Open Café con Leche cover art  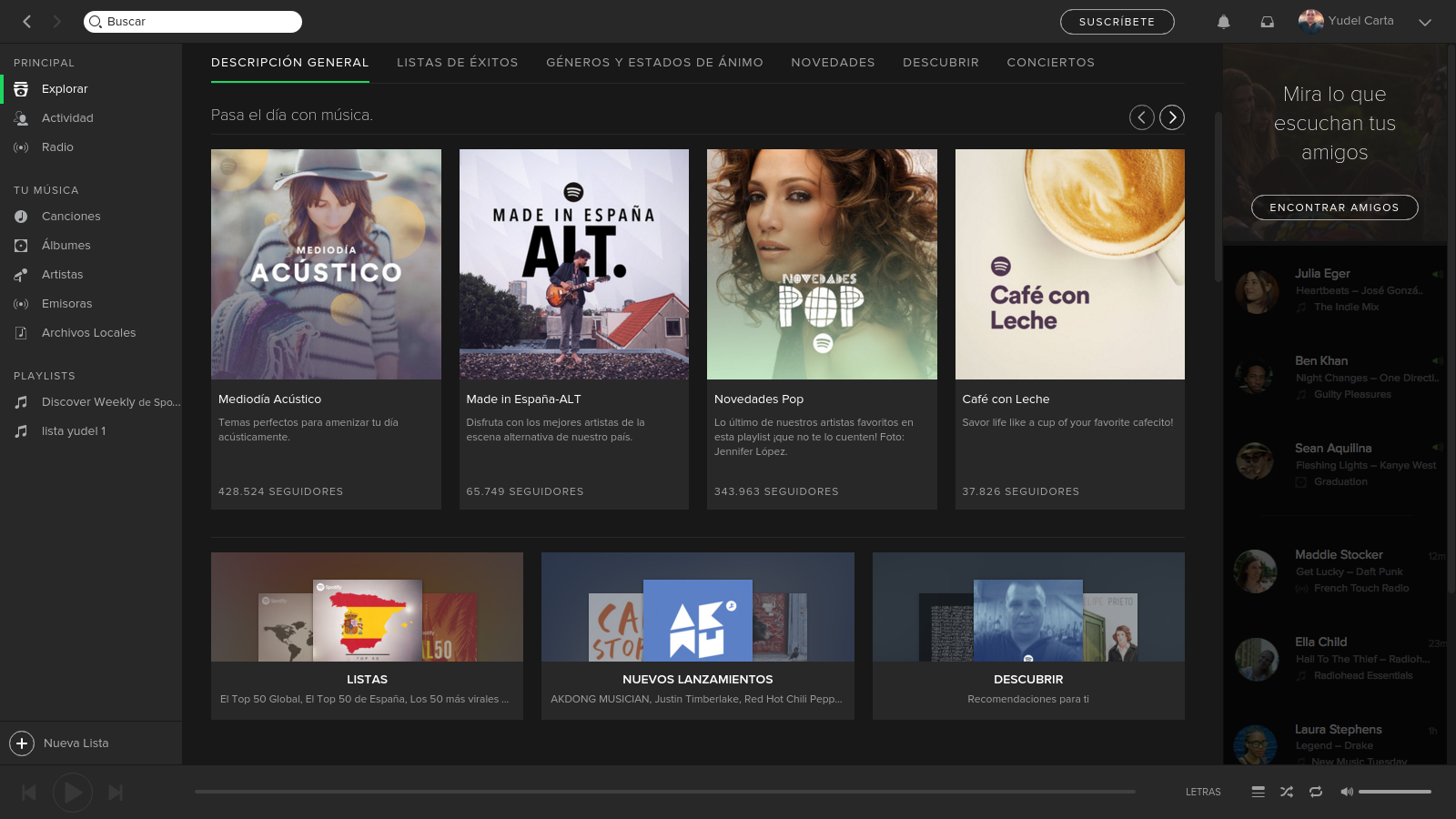point(1070,264)
